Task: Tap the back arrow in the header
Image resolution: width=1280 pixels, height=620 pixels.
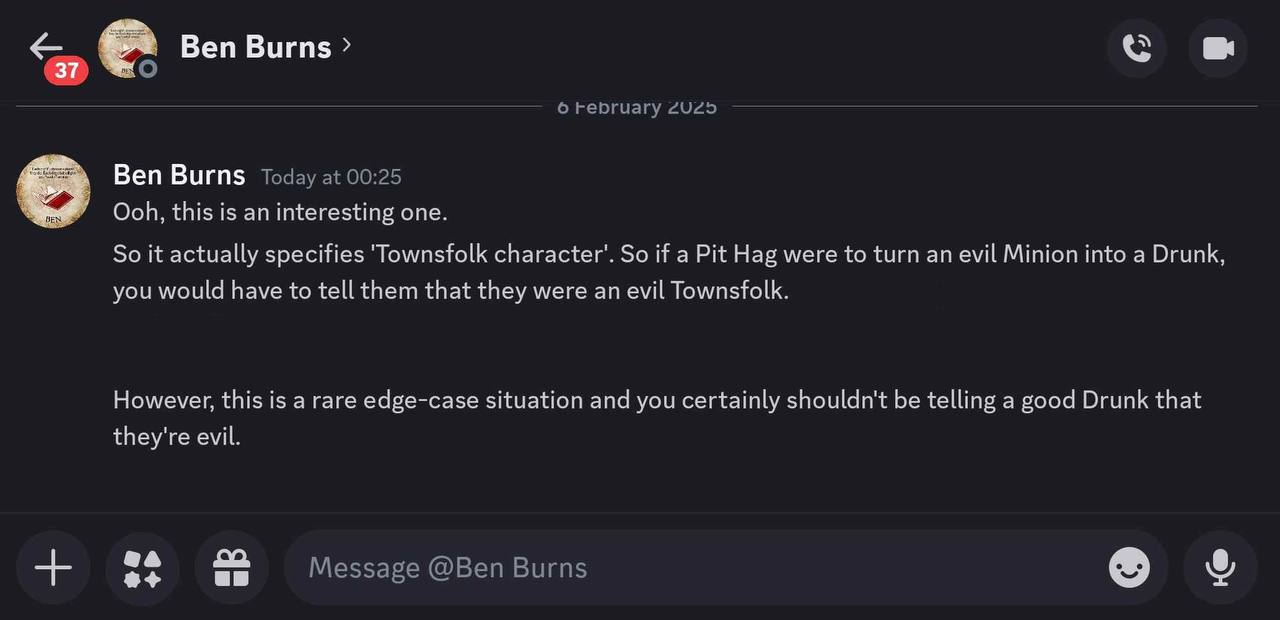Action: point(46,46)
